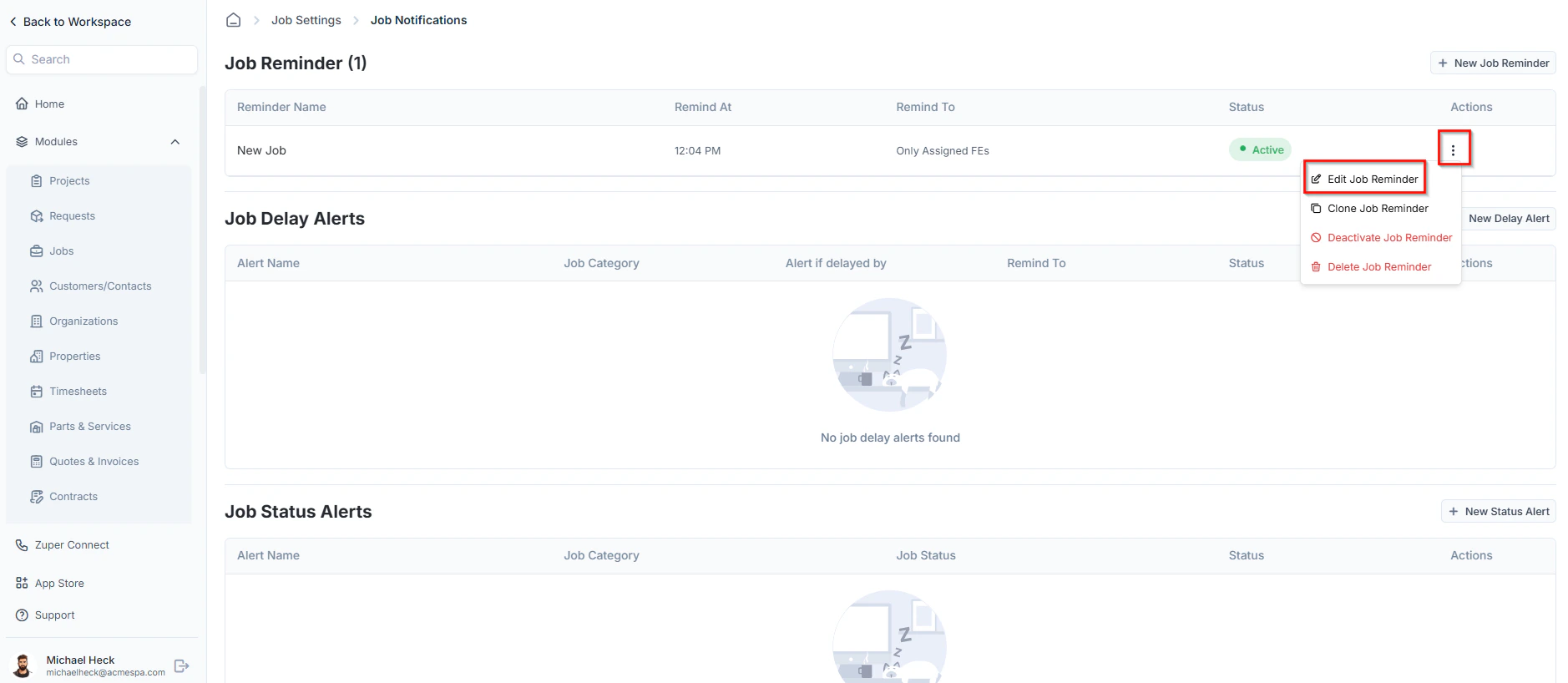Click the Zuper Connect phone icon
The height and width of the screenshot is (683, 1568).
point(22,545)
